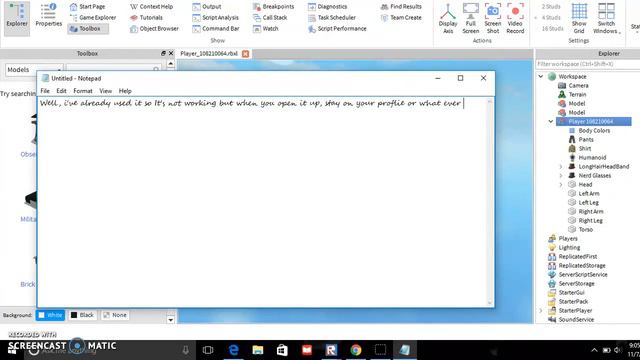Click Switch Windows dropdown
Screen dimensions: 640x360
[x=606, y=18]
